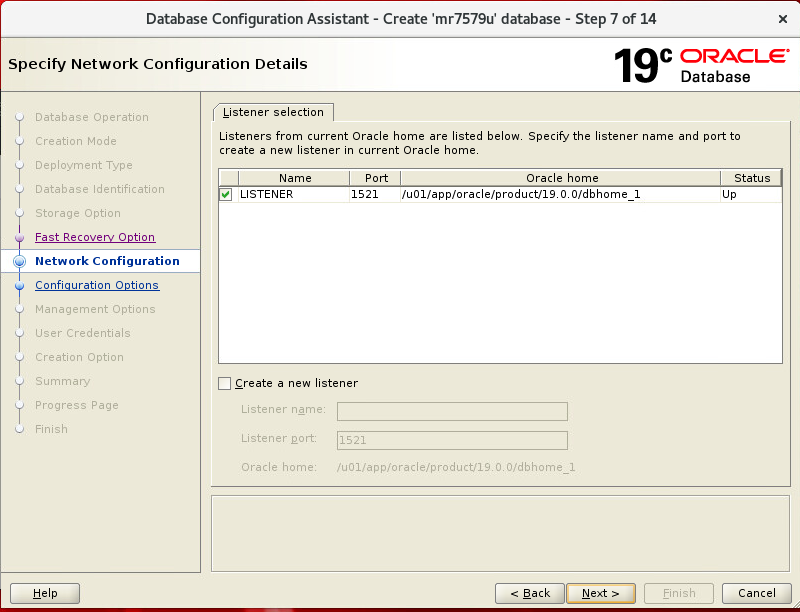Go to the Configuration Options step
800x612 pixels.
click(x=97, y=285)
